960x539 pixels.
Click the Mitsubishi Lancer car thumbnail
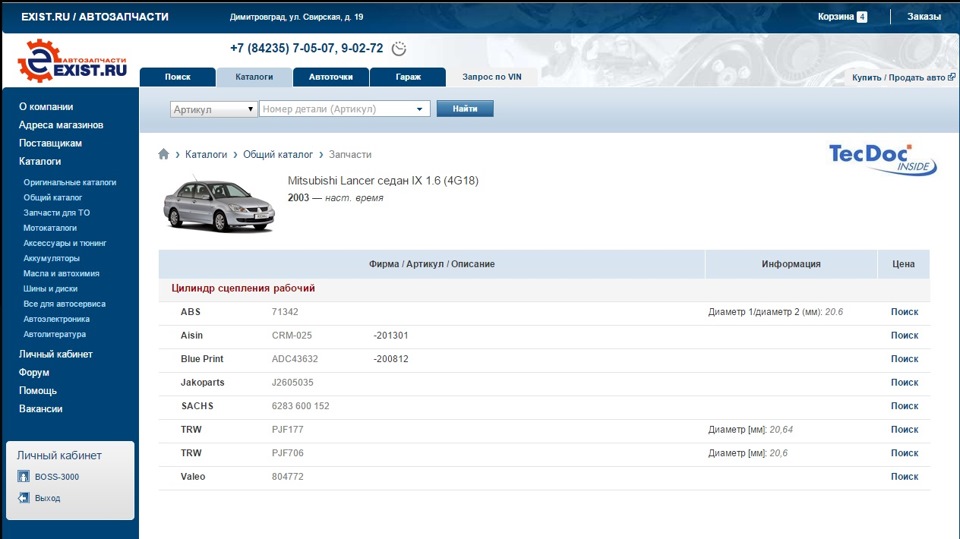[219, 205]
